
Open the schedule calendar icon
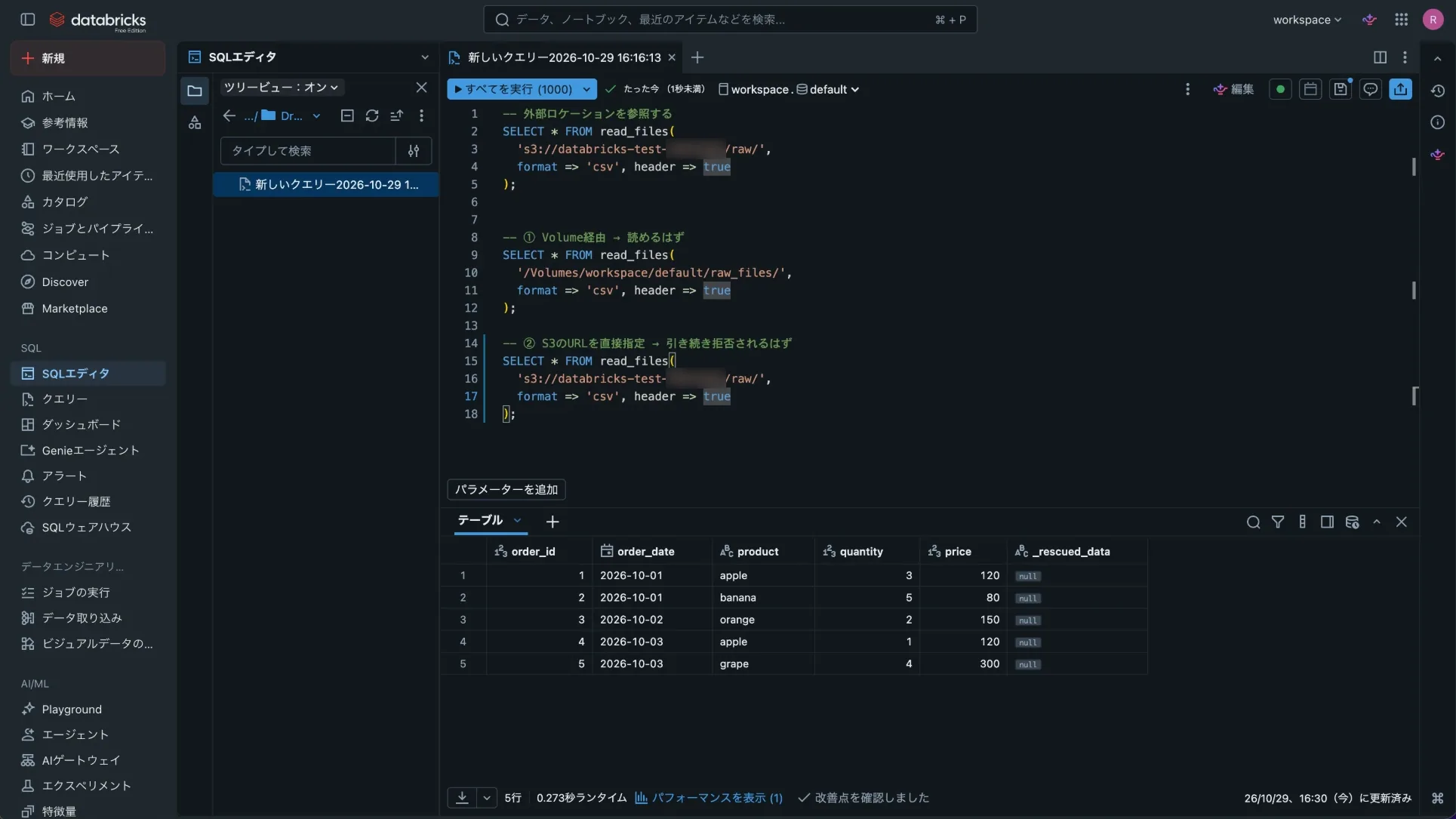(x=1310, y=89)
